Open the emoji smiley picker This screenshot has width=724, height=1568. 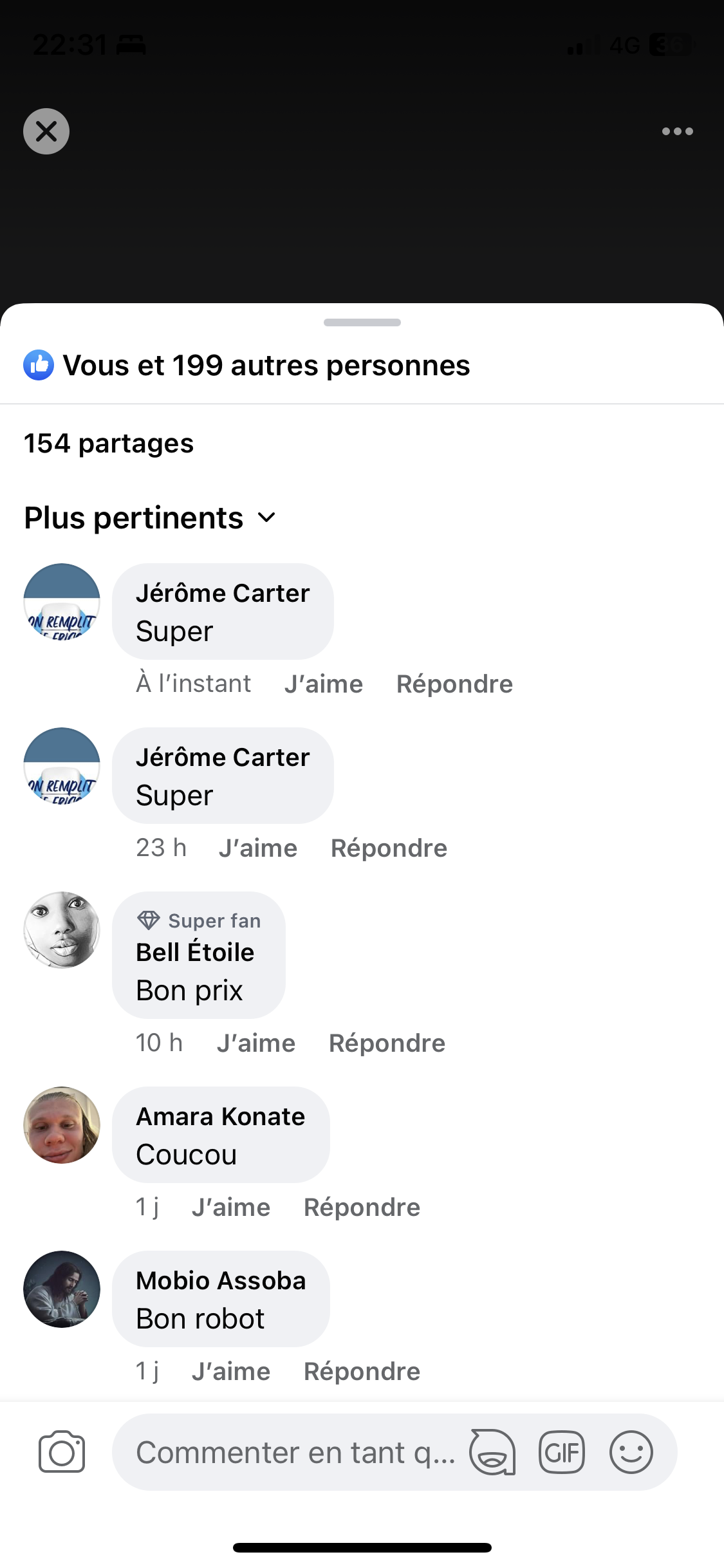tap(631, 1451)
